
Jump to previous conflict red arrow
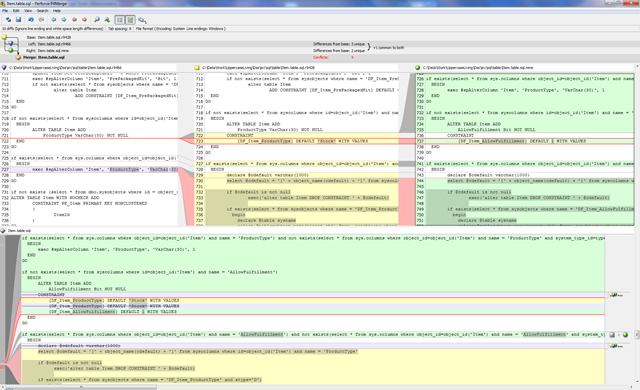tap(74, 20)
